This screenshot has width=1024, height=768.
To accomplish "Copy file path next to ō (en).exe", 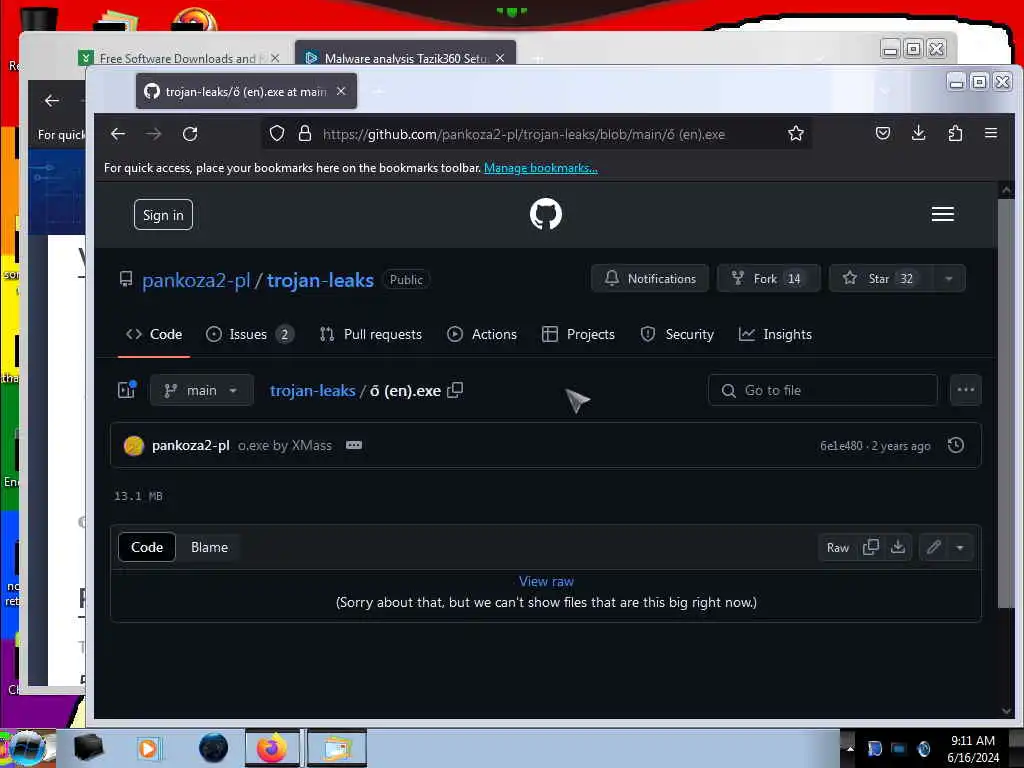I will pos(455,390).
